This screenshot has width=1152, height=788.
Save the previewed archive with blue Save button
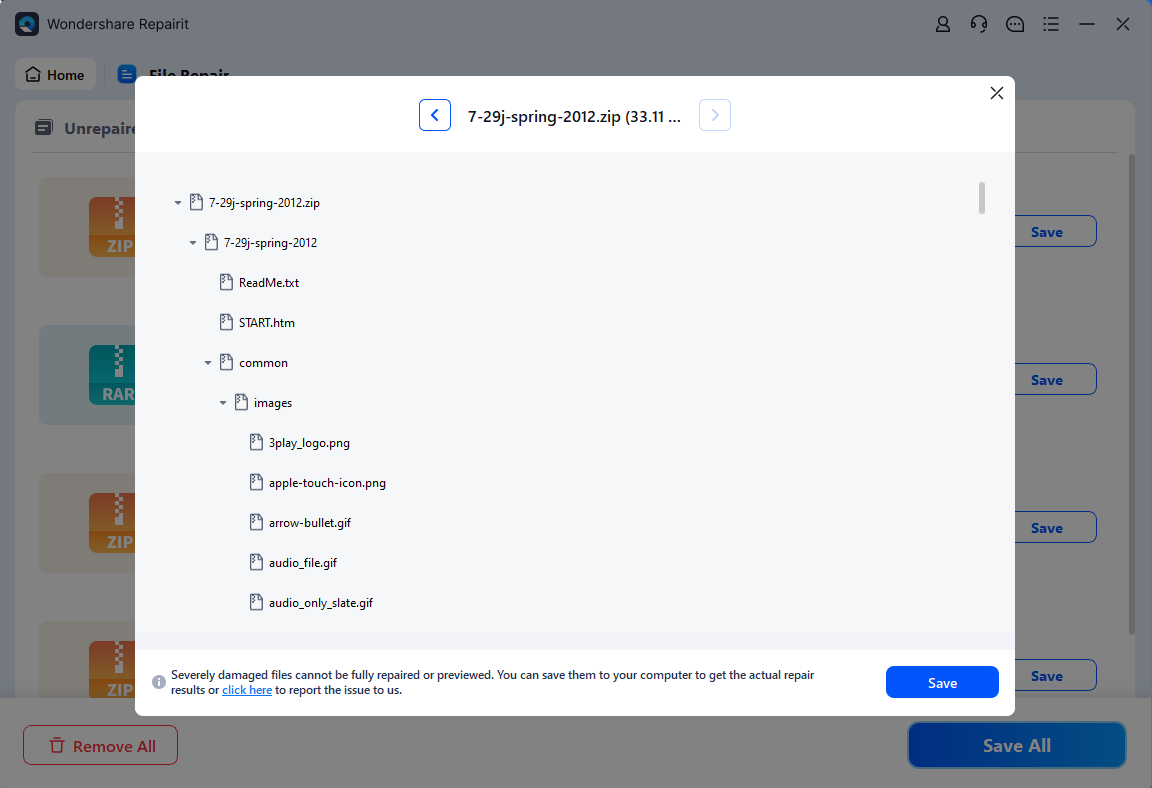942,682
